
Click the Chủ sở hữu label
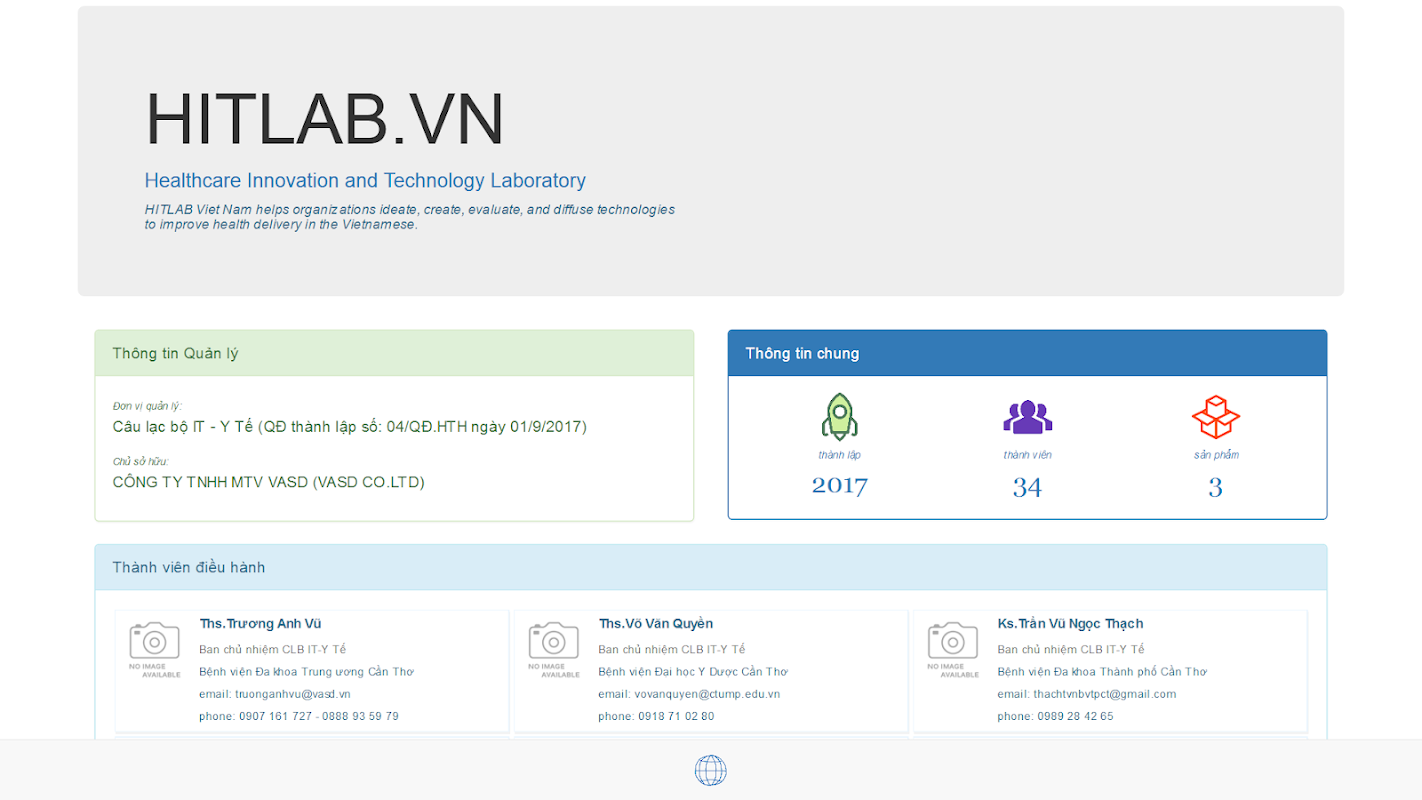(x=140, y=461)
